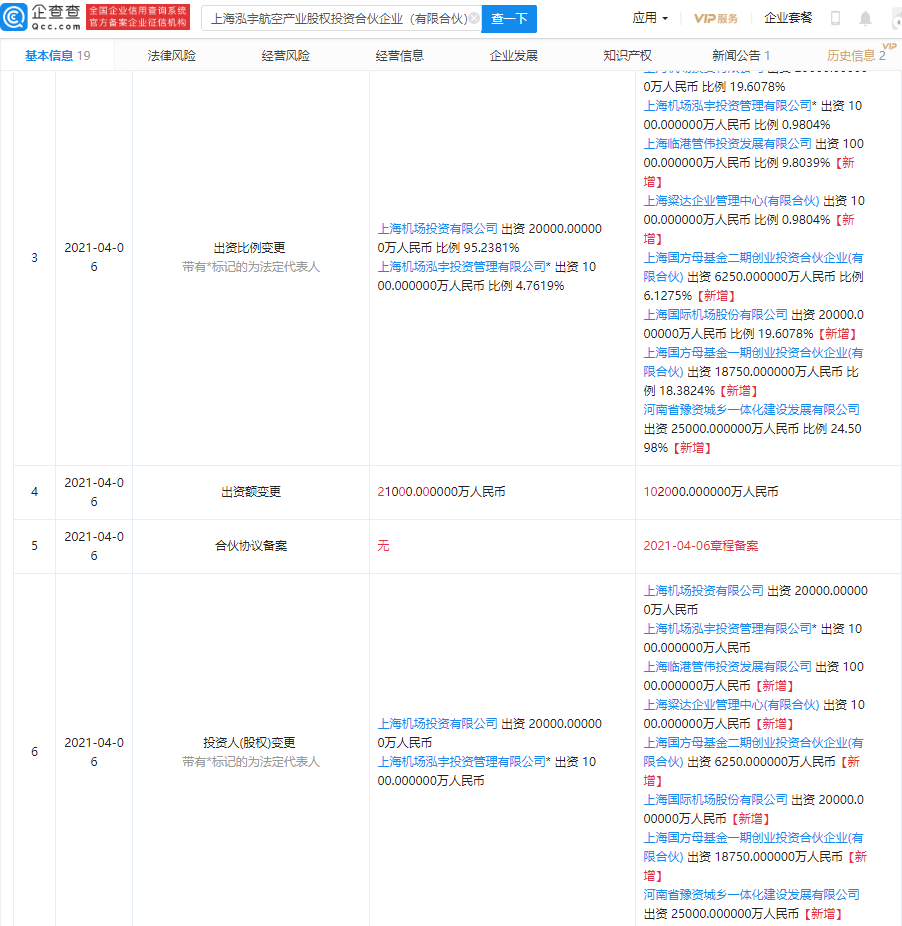Open 河南省豫资城乡一体化 link with 比例 24.5098%
902x926 pixels.
(751, 410)
